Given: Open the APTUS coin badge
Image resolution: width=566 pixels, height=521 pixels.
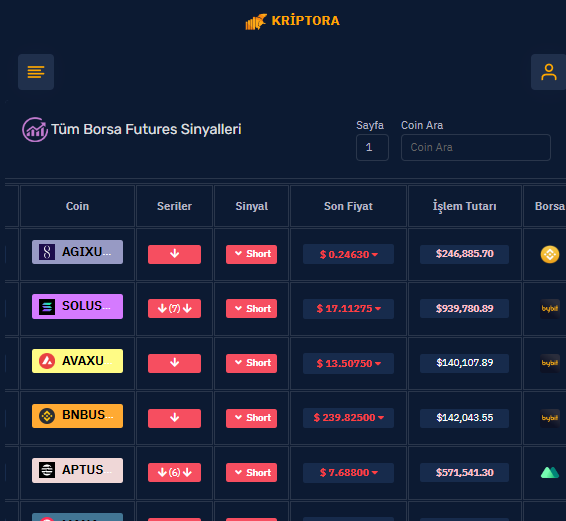Looking at the screenshot, I should [77, 470].
